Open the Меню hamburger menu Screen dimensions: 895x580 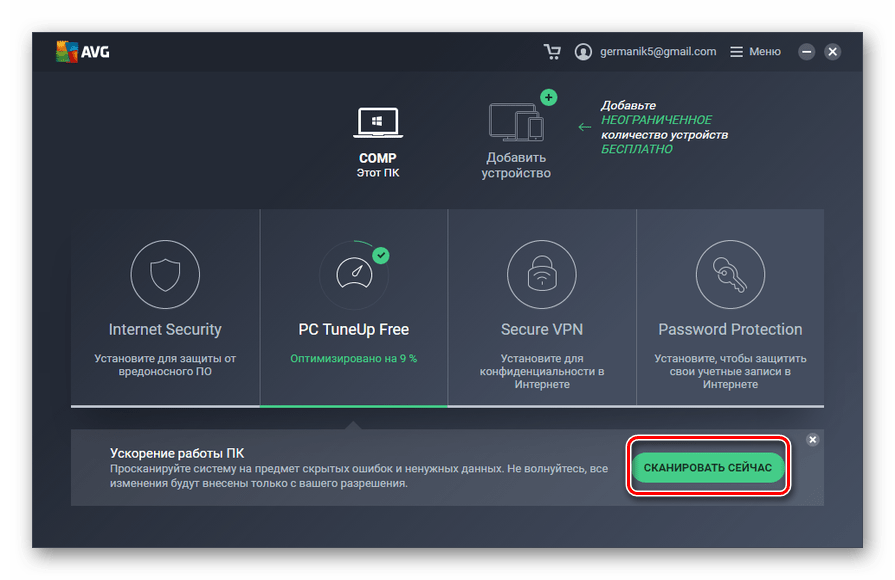click(x=755, y=52)
